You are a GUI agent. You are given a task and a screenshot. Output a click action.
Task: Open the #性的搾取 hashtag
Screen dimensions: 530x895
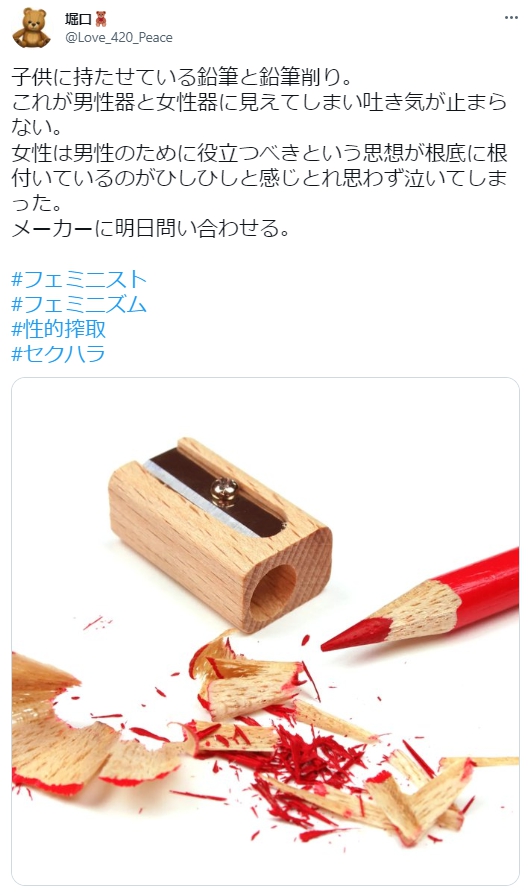tap(59, 329)
